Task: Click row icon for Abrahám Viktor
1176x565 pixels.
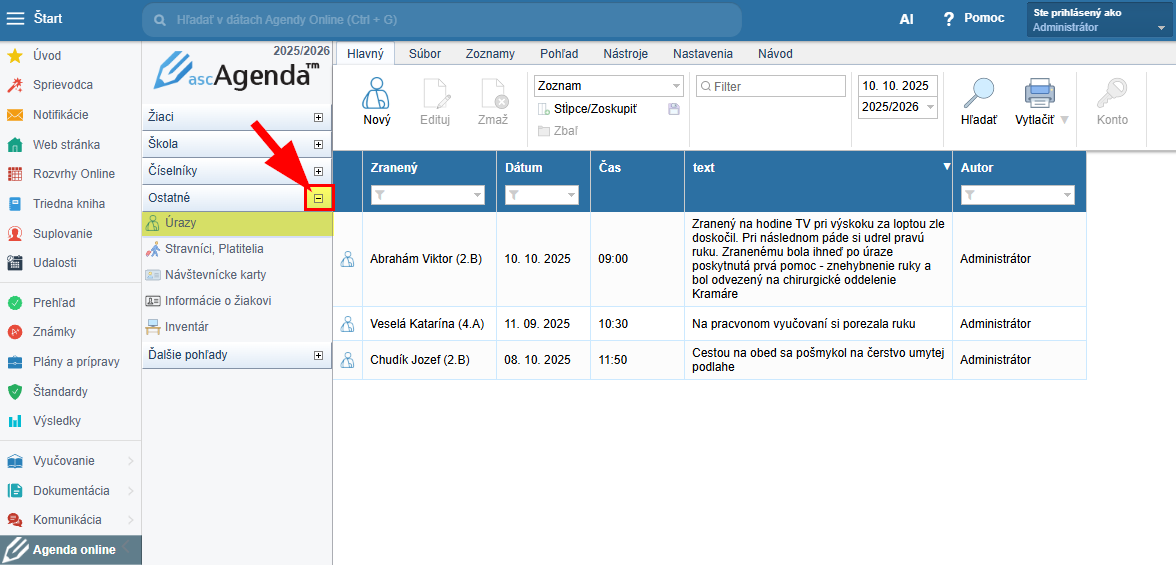Action: click(348, 260)
